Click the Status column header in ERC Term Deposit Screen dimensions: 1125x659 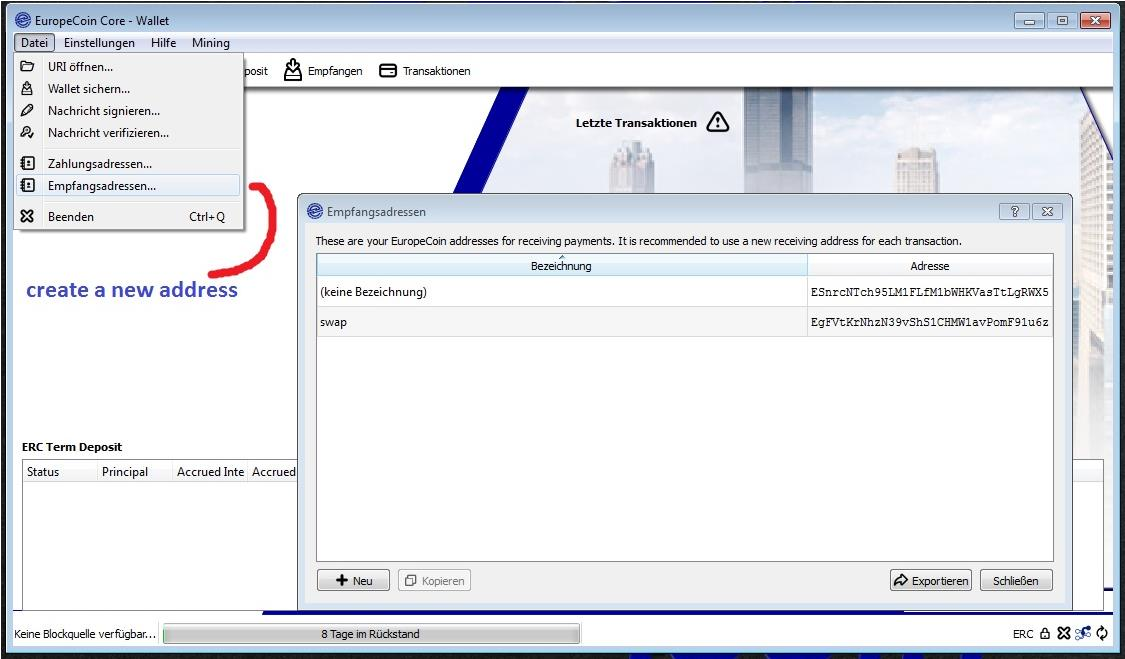(60, 472)
